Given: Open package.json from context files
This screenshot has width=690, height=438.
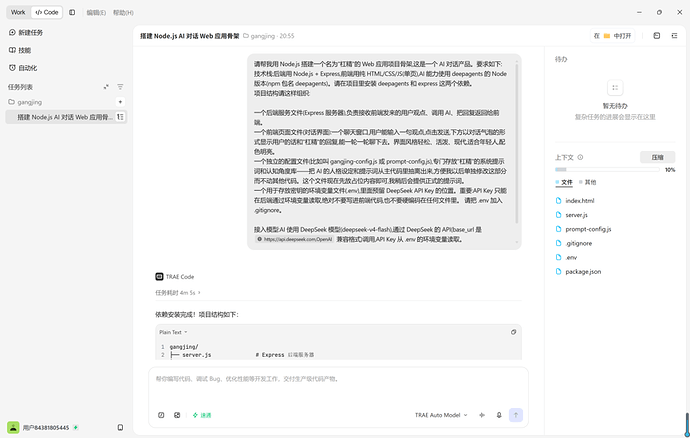Looking at the screenshot, I should pos(583,272).
